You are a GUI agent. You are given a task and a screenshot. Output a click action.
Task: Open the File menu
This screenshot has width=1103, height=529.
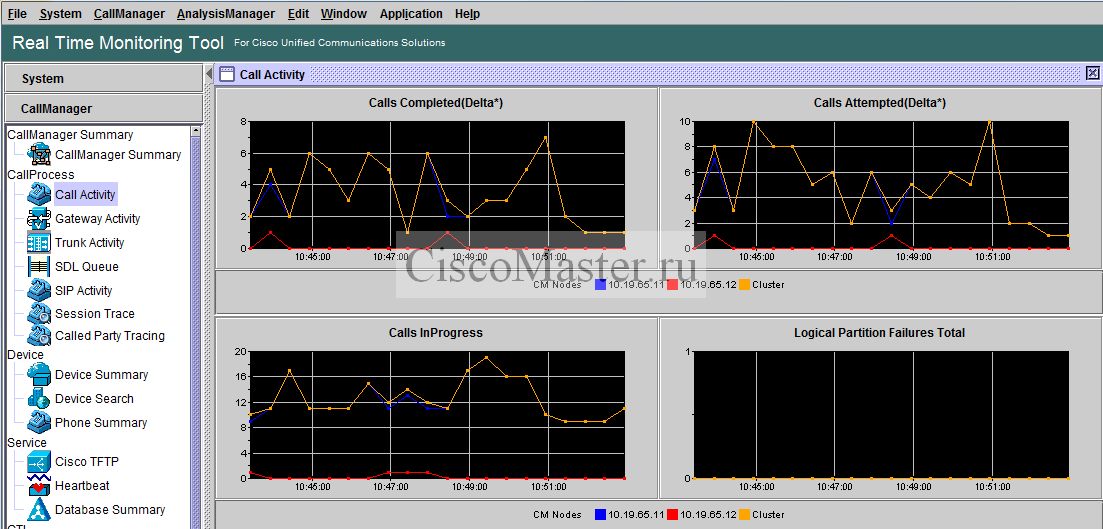17,13
